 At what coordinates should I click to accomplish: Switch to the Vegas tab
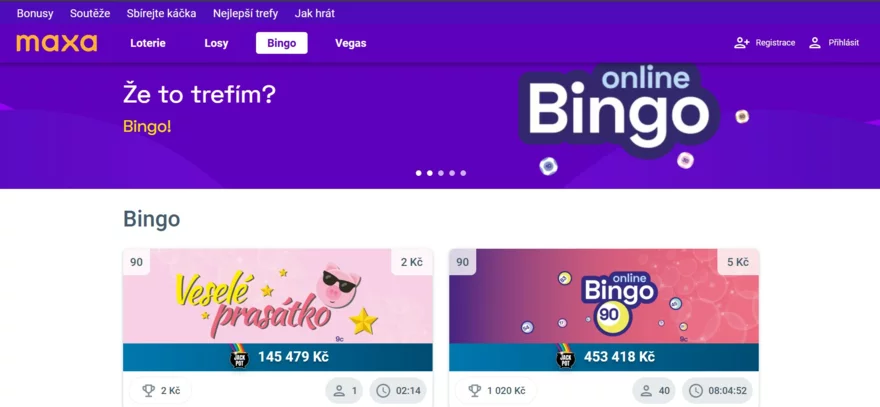pyautogui.click(x=351, y=43)
